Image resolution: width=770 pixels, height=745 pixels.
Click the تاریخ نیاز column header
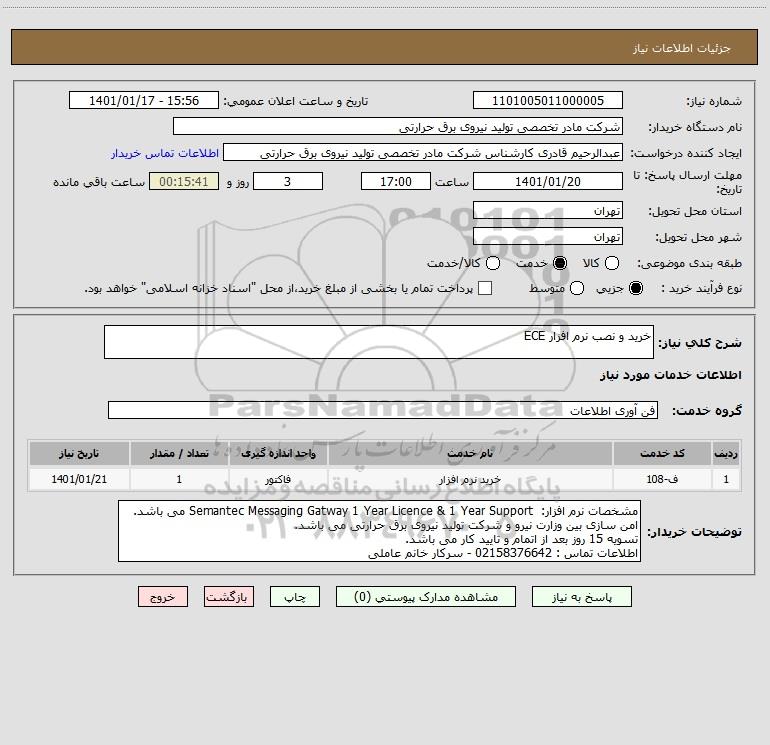(x=79, y=453)
